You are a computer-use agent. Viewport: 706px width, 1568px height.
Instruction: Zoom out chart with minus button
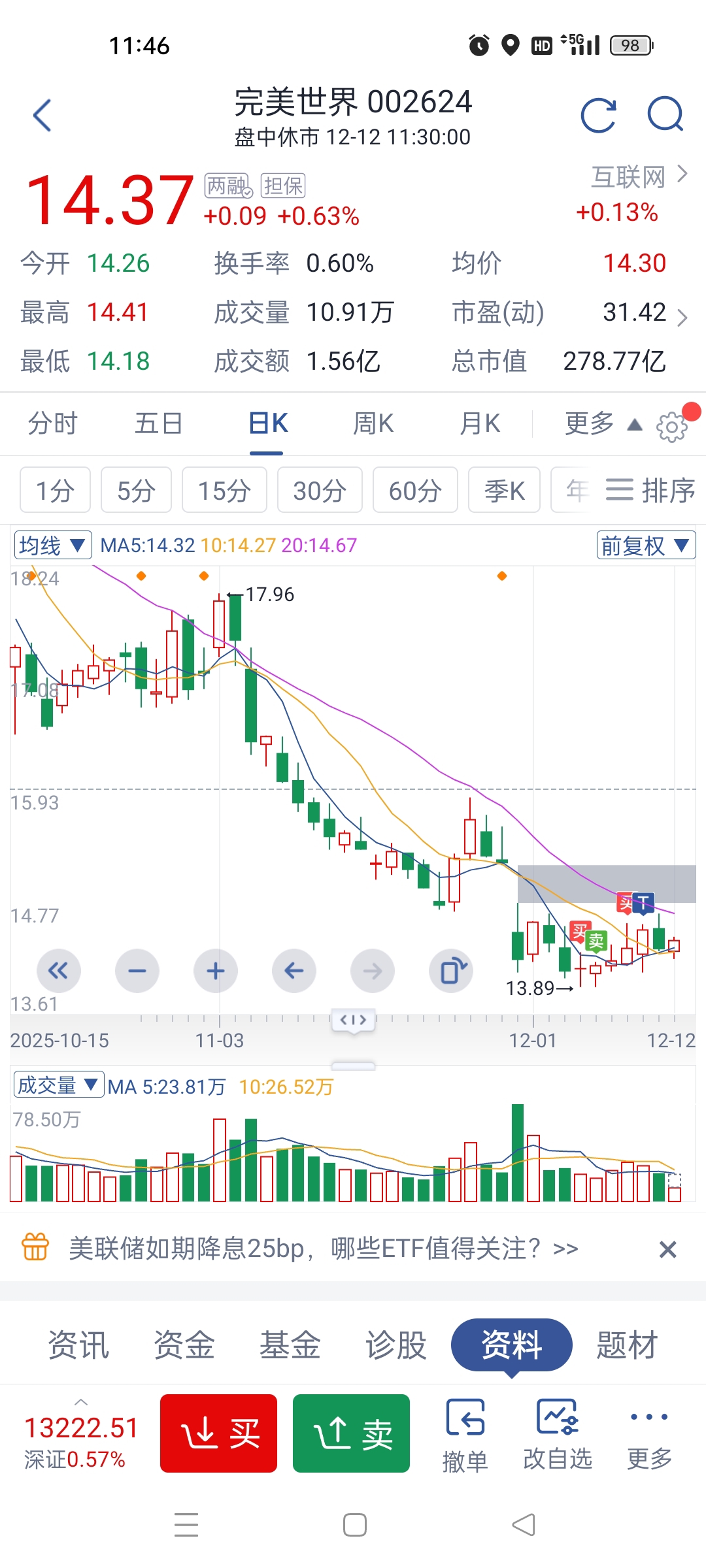tap(137, 971)
